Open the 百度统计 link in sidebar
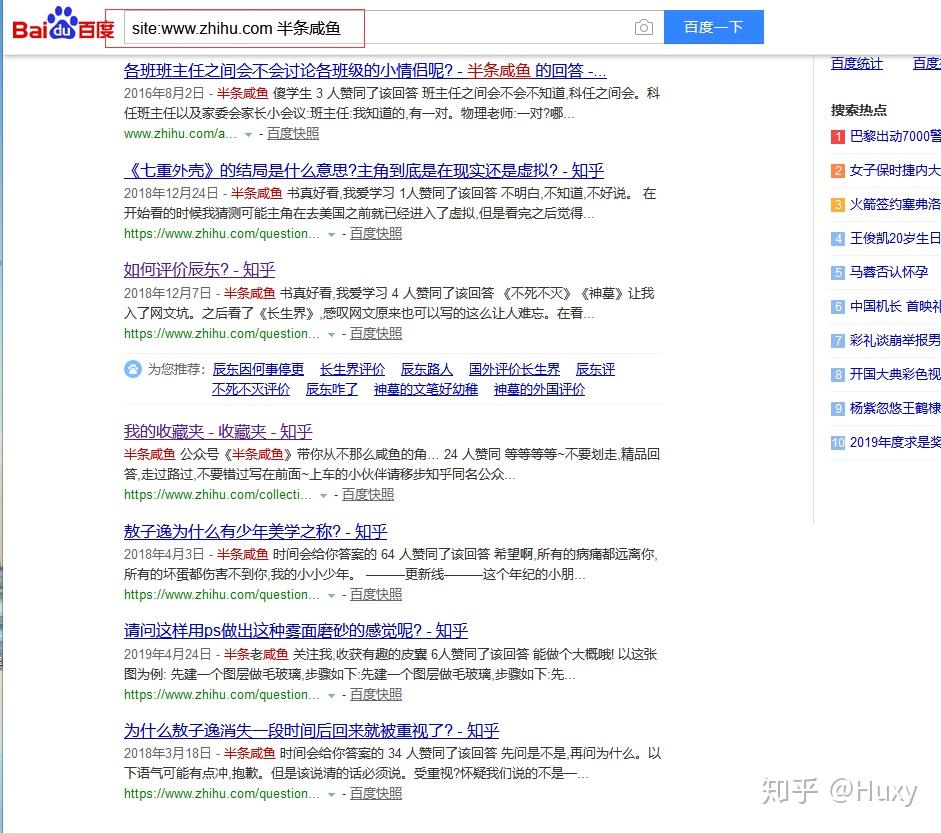This screenshot has width=941, height=833. [856, 64]
